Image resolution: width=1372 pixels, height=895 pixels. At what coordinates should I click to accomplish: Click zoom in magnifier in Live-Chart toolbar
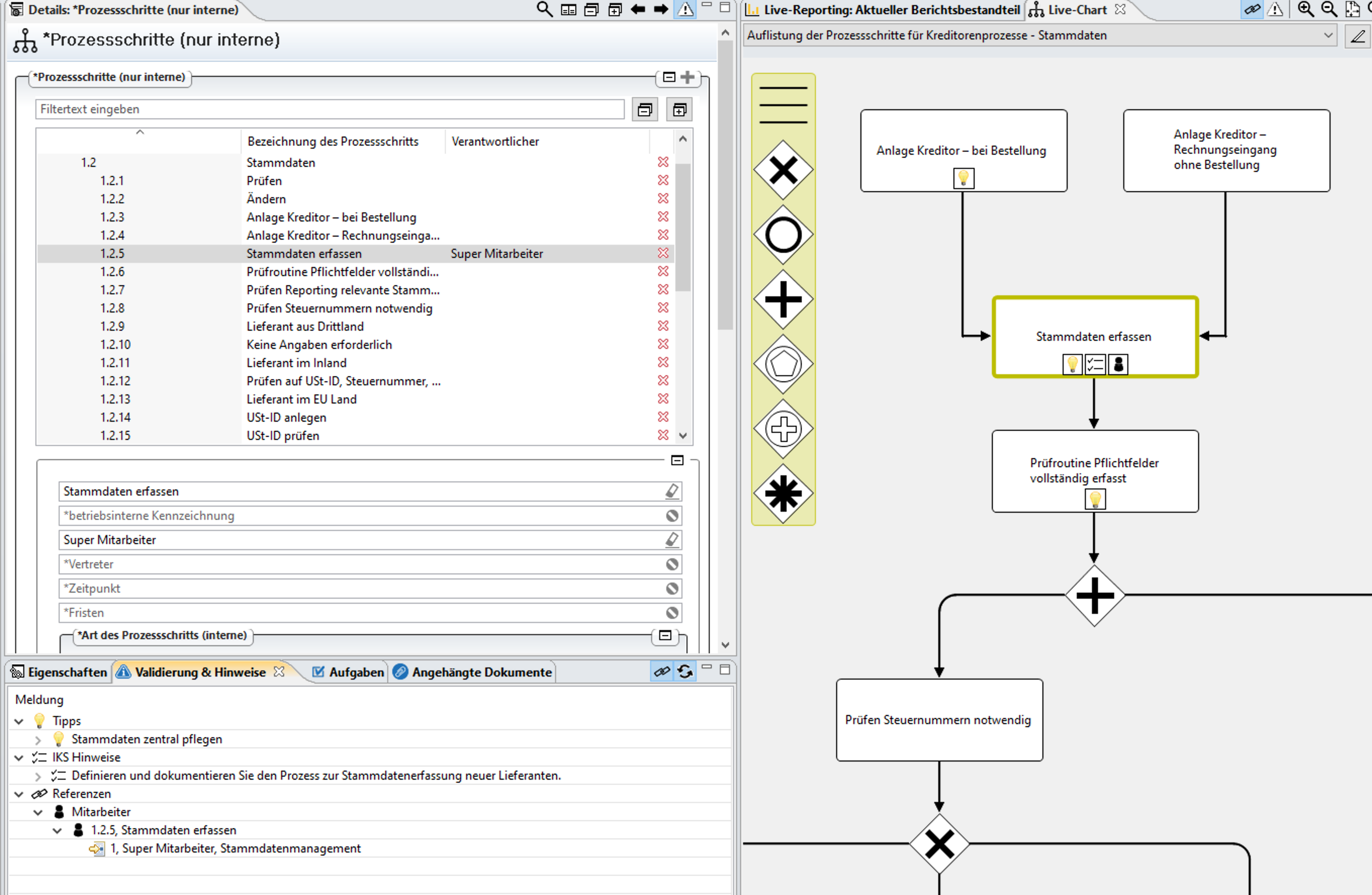click(1305, 9)
